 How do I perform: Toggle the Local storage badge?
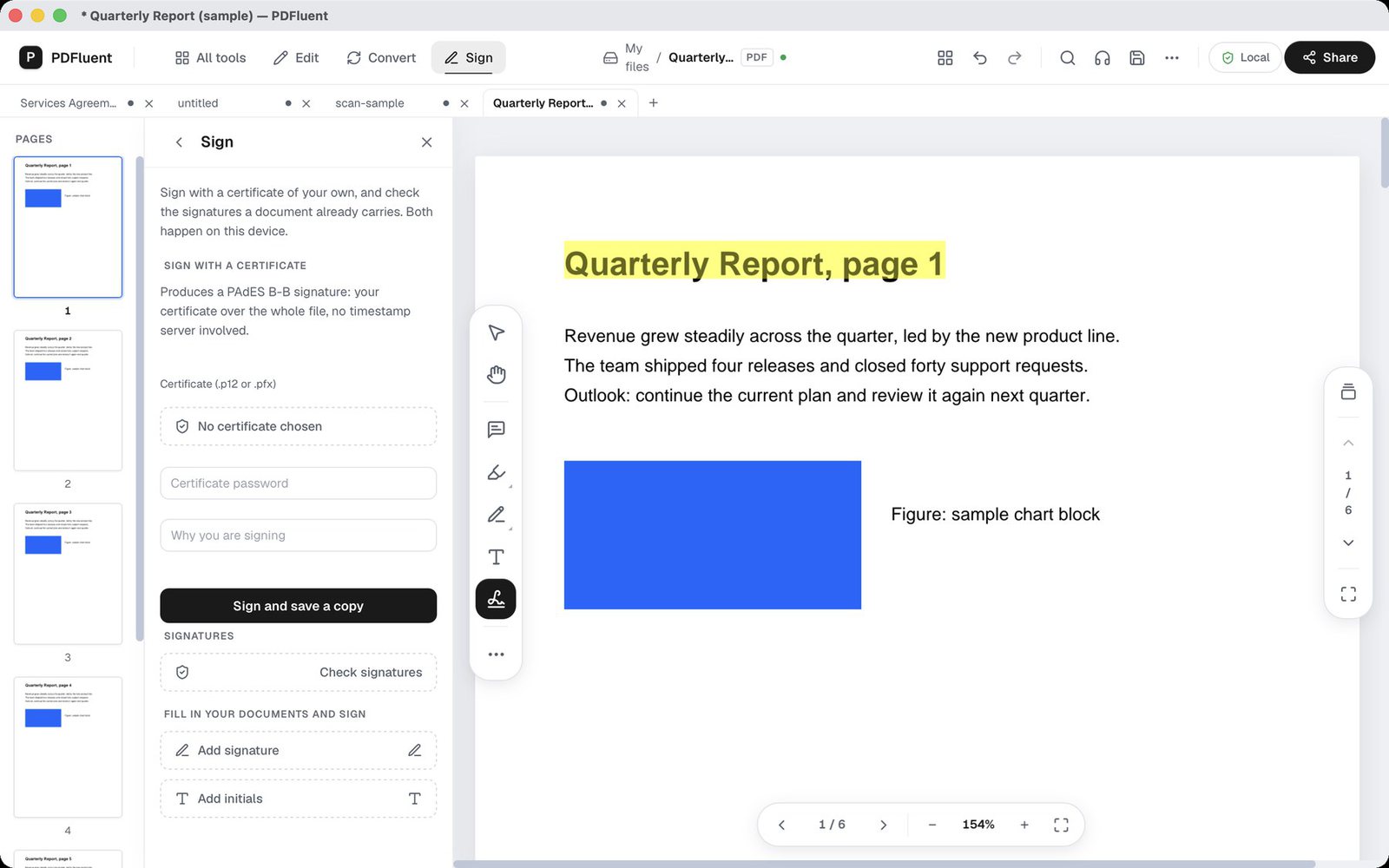pos(1245,58)
